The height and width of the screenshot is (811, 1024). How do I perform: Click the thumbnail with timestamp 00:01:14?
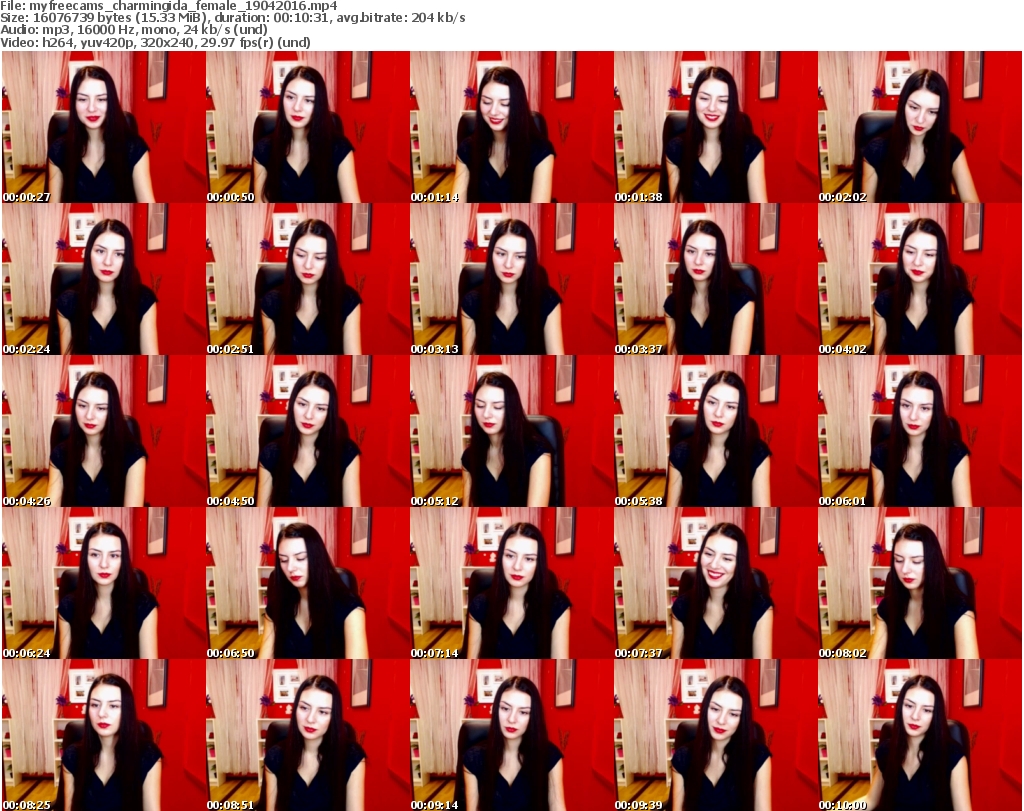[x=511, y=127]
